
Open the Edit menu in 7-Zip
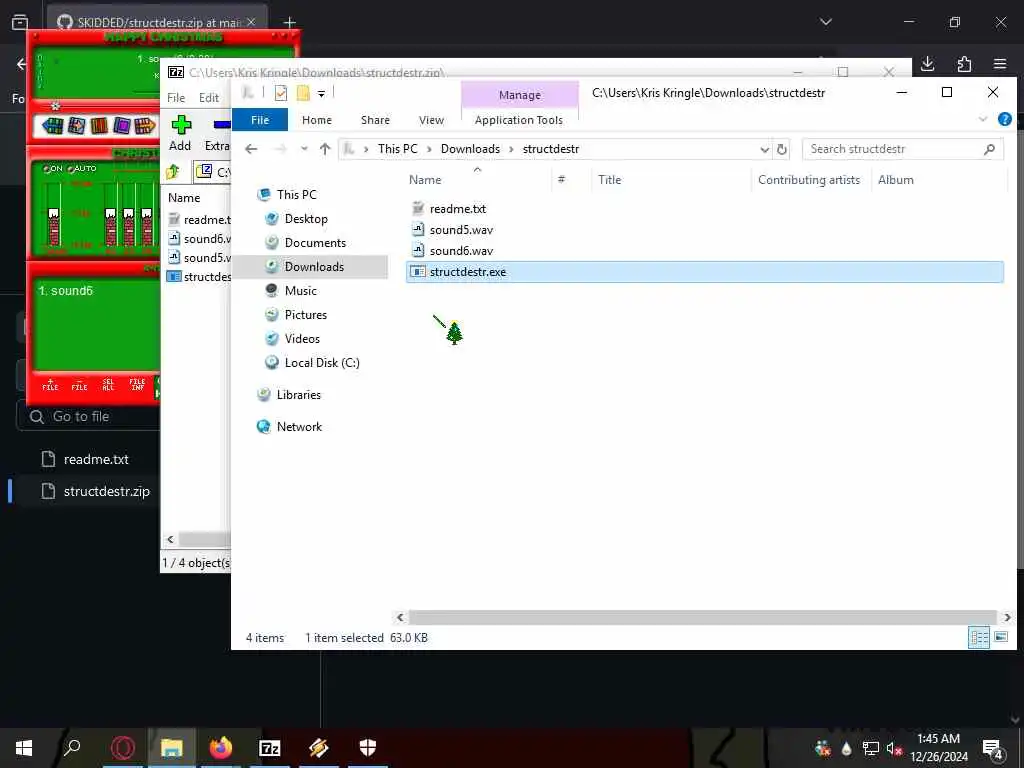[x=208, y=97]
